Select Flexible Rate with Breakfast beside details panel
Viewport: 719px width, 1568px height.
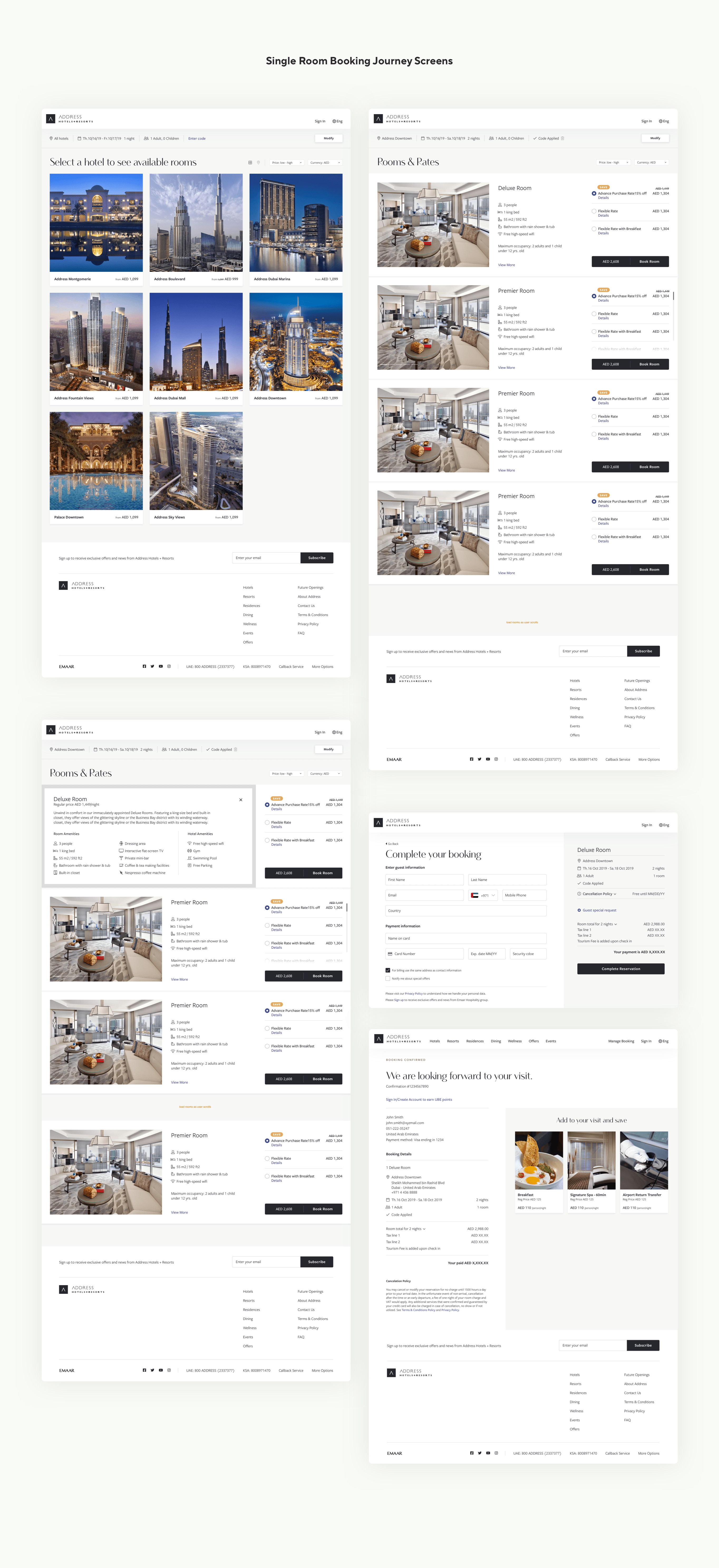267,840
